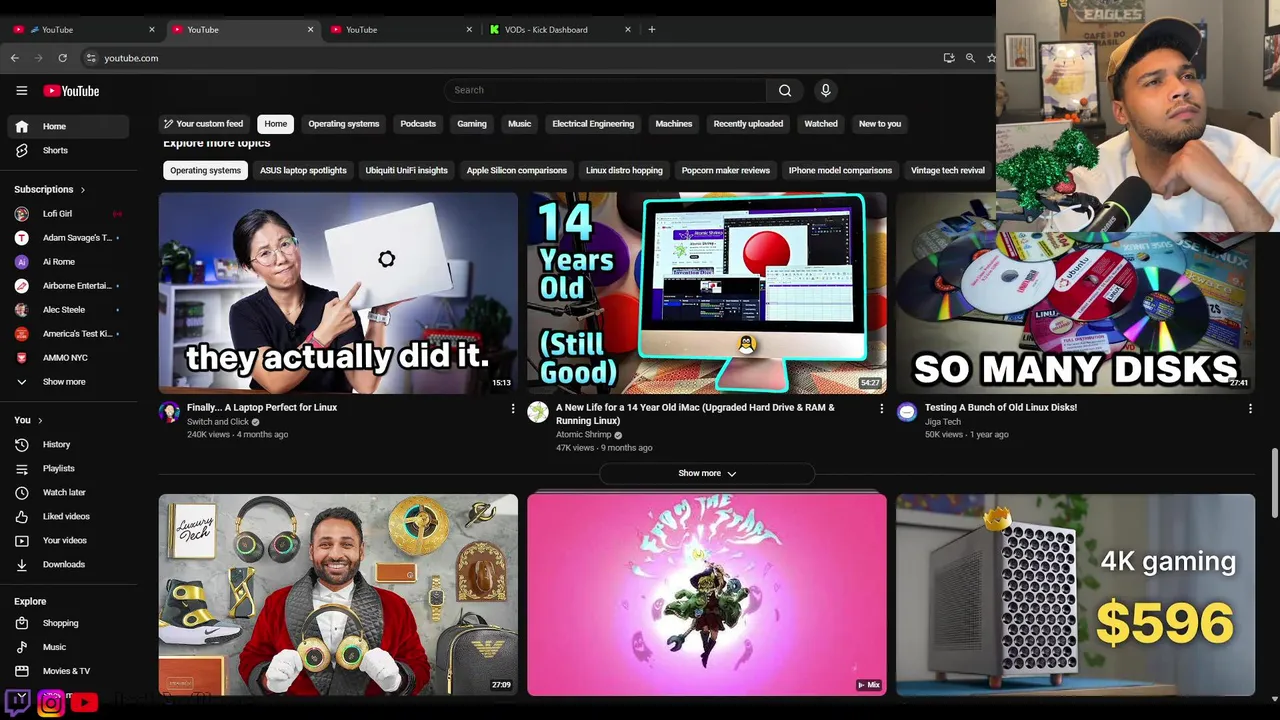1280x720 pixels.
Task: Click in the YouTube search field
Action: pyautogui.click(x=605, y=90)
